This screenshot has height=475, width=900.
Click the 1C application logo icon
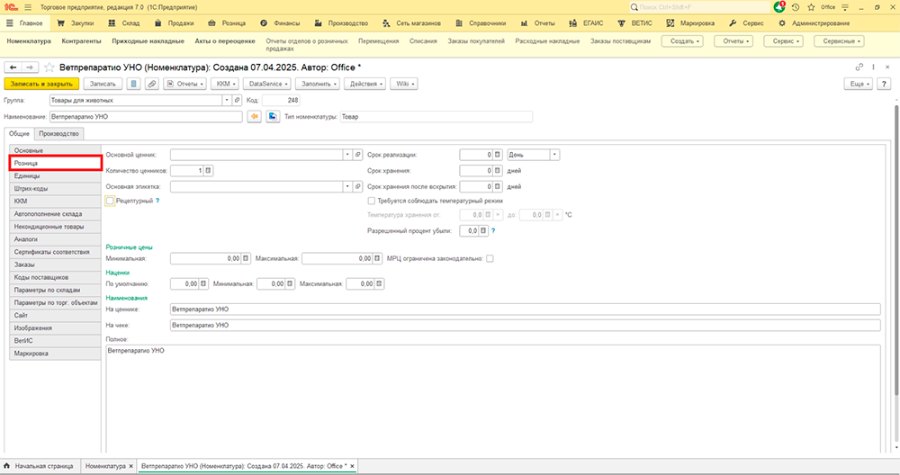(10, 7)
